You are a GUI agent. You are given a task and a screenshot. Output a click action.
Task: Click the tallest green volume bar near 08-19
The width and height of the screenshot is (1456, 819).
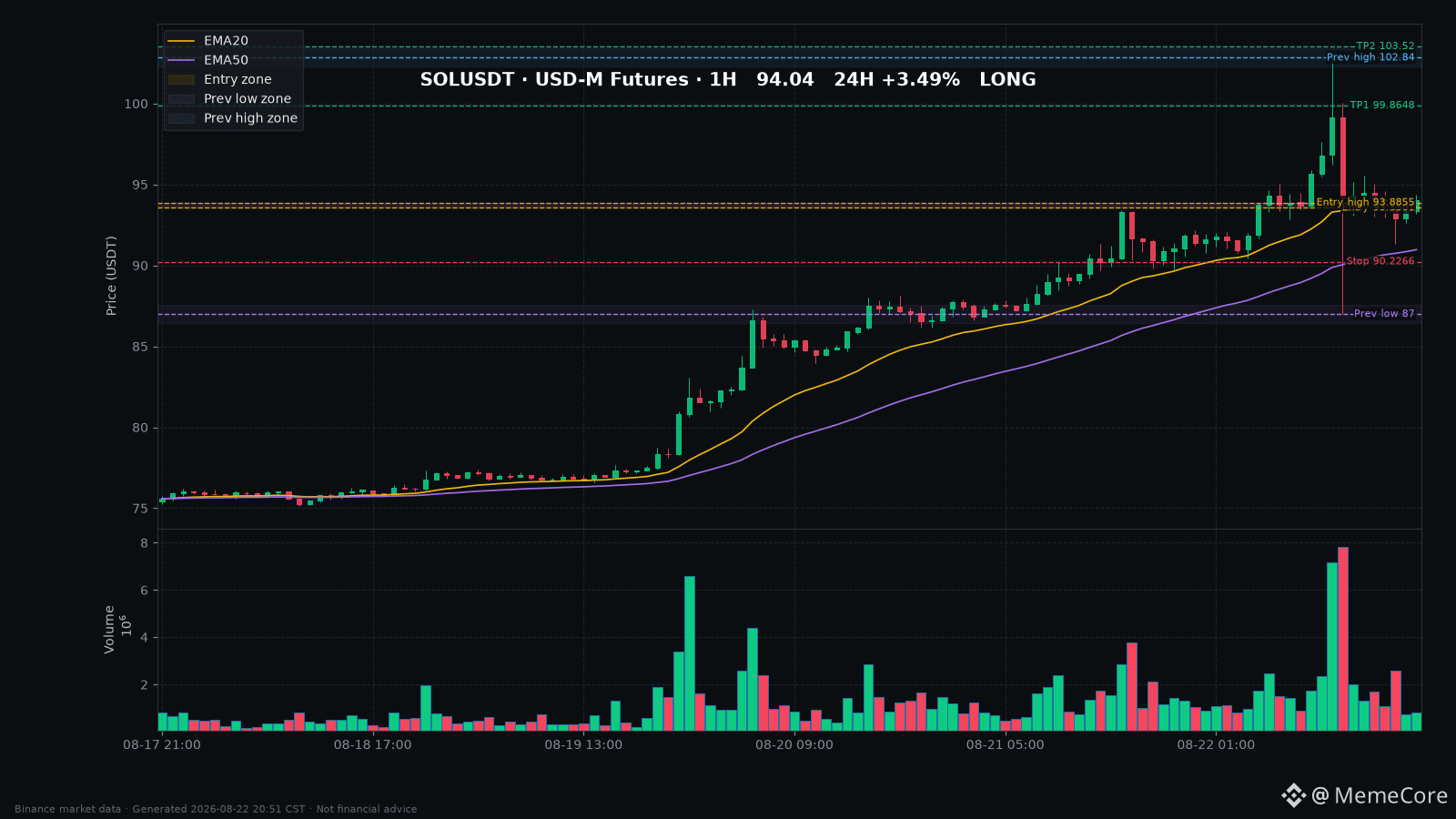690,653
